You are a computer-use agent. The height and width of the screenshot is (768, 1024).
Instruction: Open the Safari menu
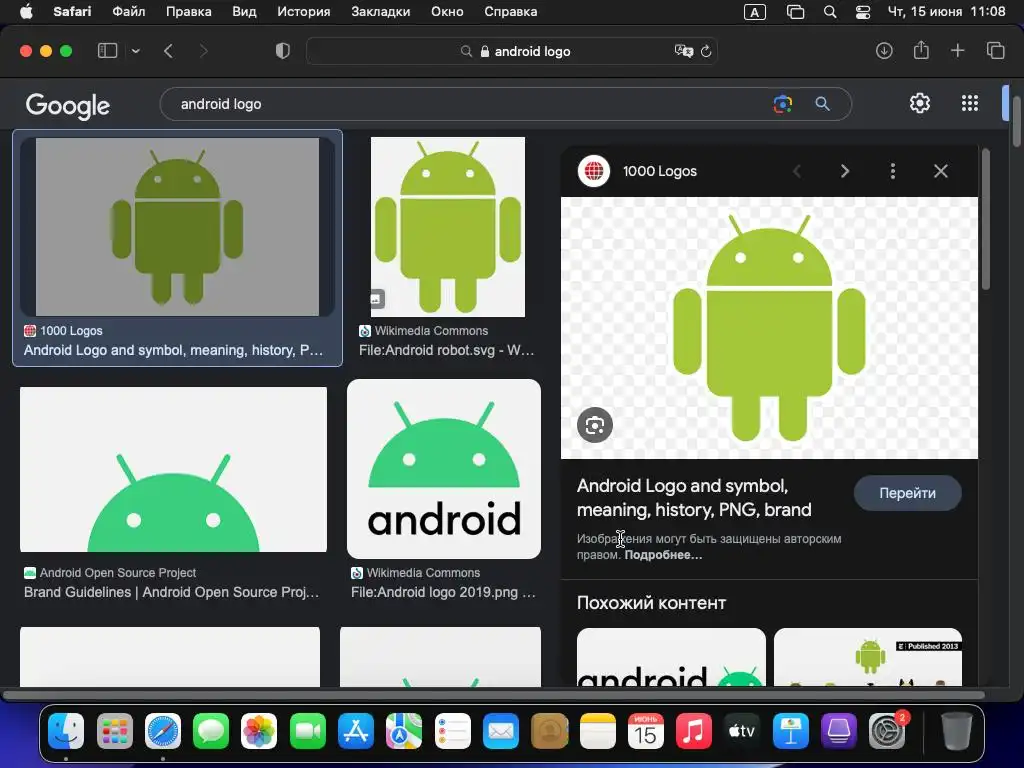(x=72, y=12)
